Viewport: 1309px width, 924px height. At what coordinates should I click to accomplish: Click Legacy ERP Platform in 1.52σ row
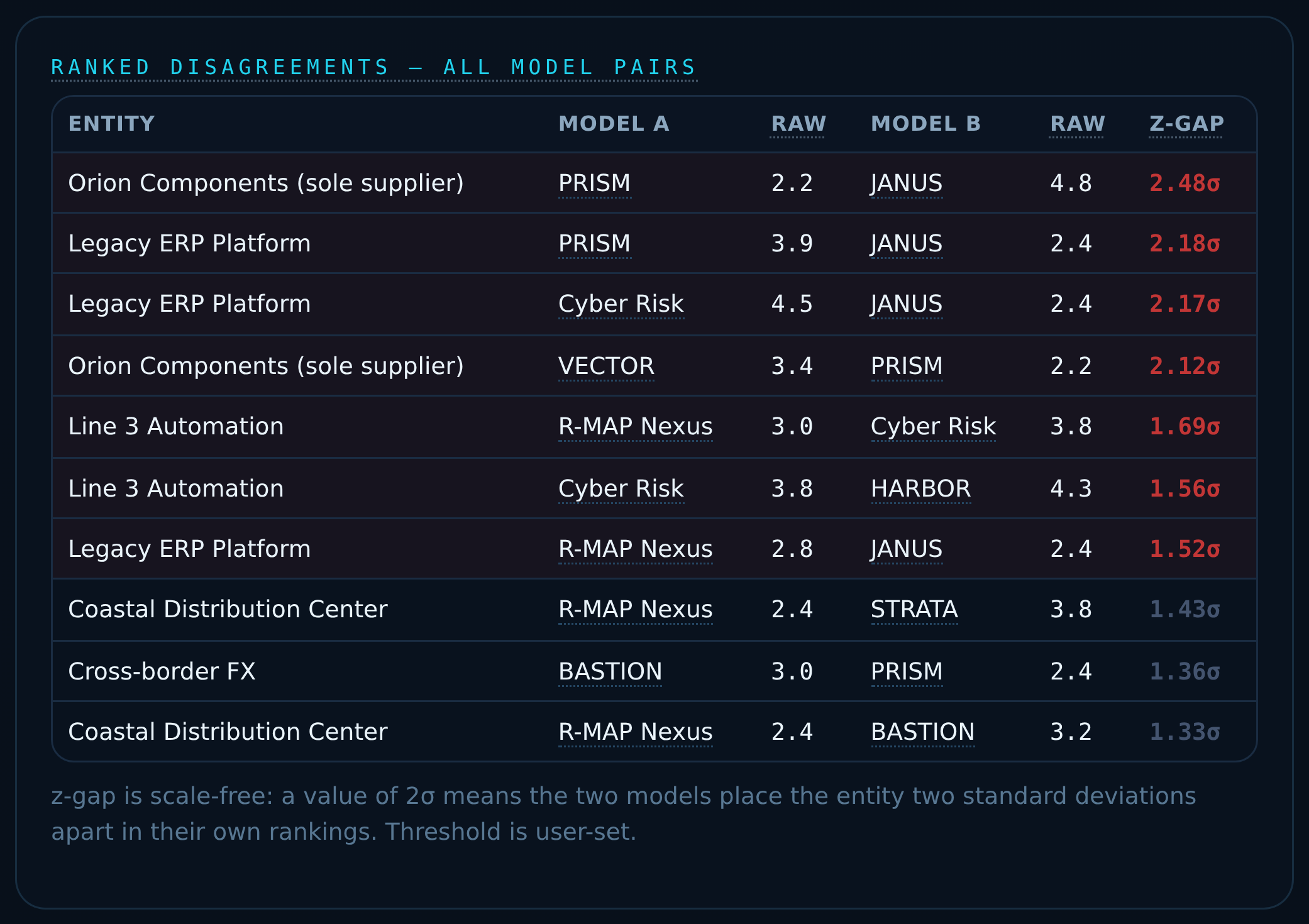pyautogui.click(x=189, y=549)
